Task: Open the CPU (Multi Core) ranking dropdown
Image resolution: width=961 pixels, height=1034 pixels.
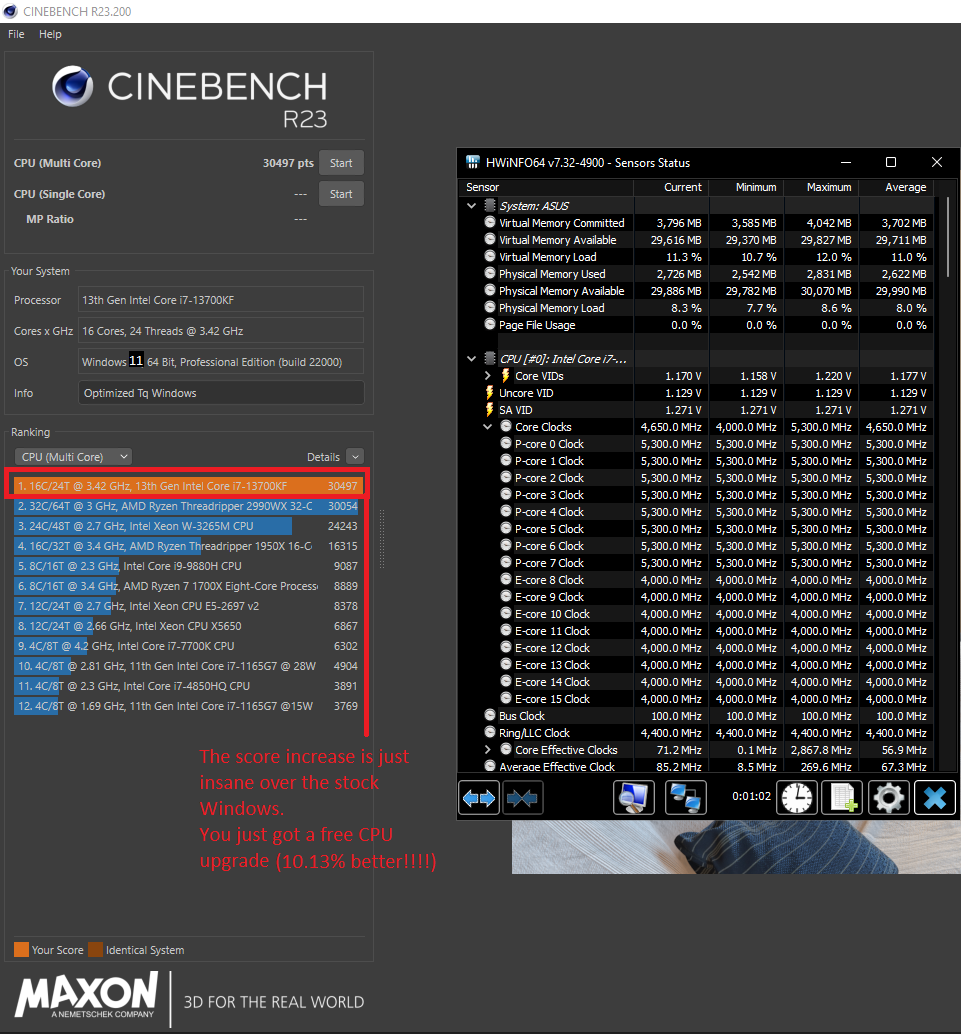Action: click(x=76, y=457)
